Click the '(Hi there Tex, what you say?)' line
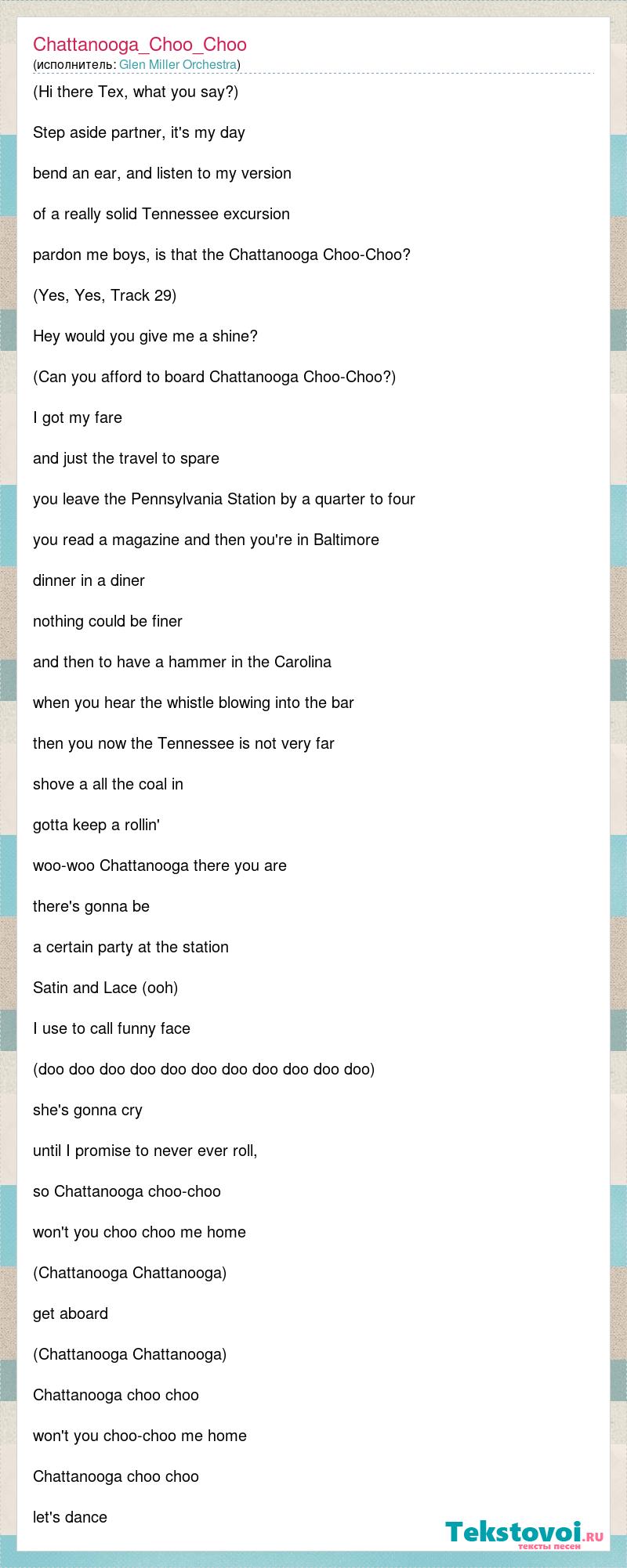 (136, 92)
